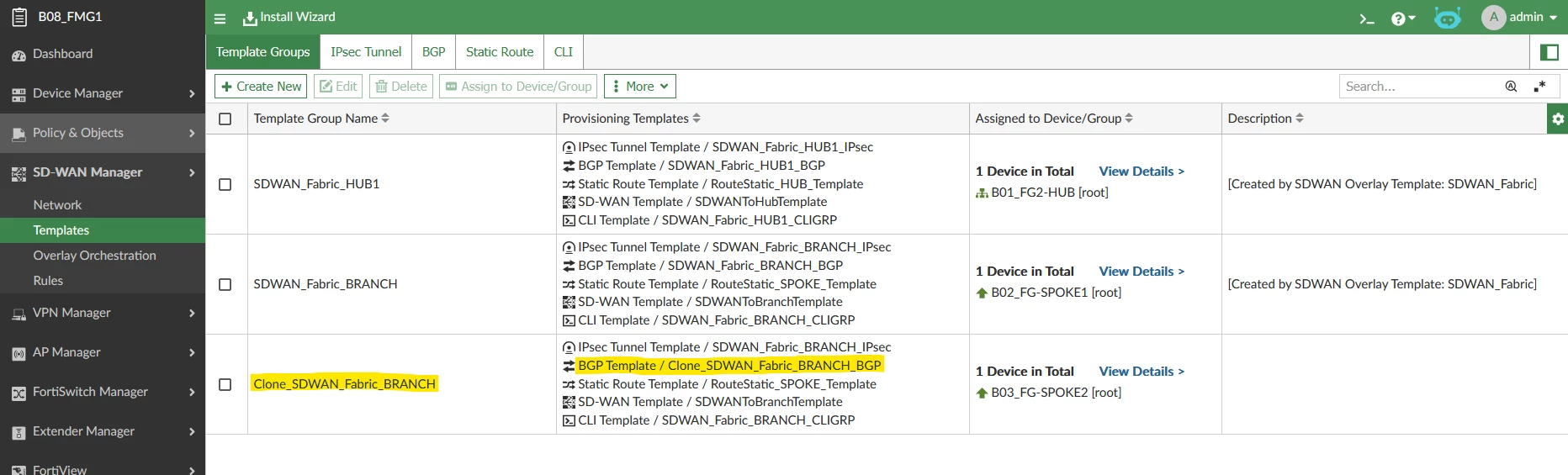Open the CLI console icon in header
This screenshot has width=1568, height=475.
1367,18
